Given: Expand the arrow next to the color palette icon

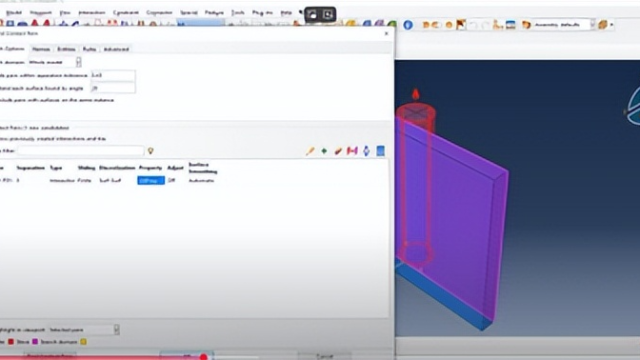Looking at the screenshot, I should (611, 25).
